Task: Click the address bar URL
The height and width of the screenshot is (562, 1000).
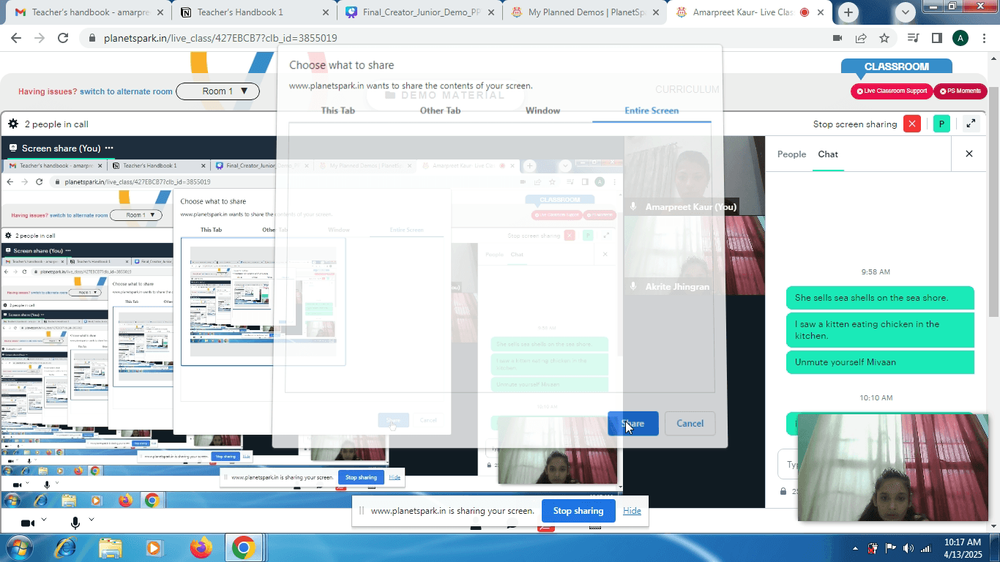Action: (x=221, y=38)
